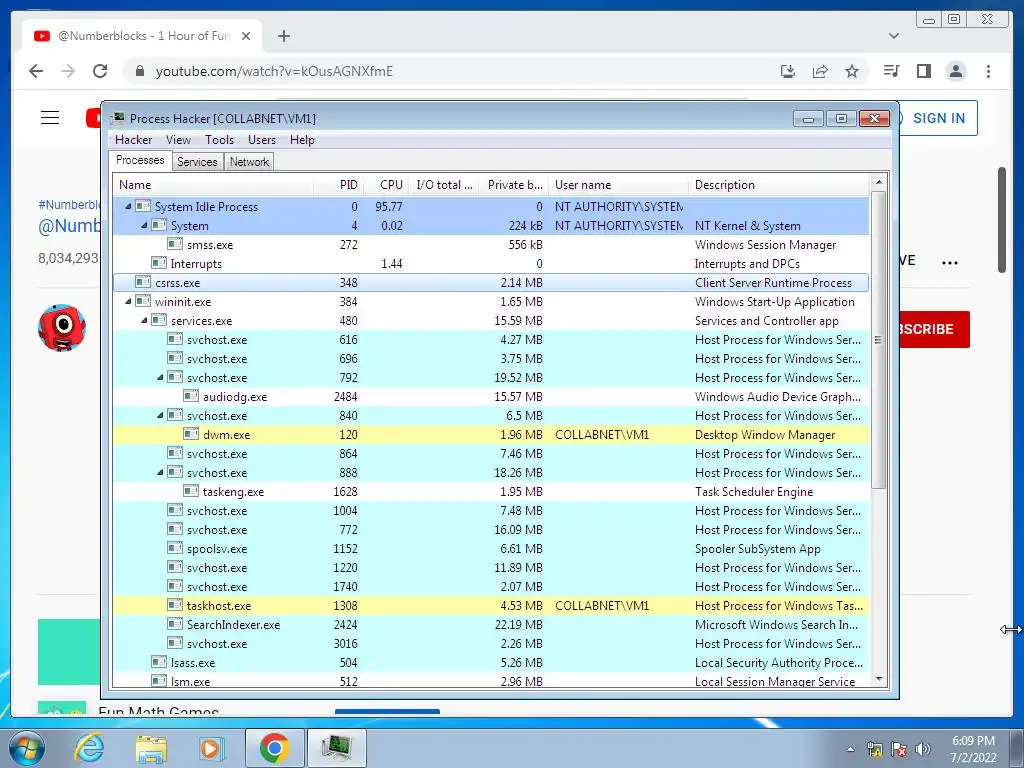Screen dimensions: 1024x768
Task: Sort by the Description column header
Action: 778,185
